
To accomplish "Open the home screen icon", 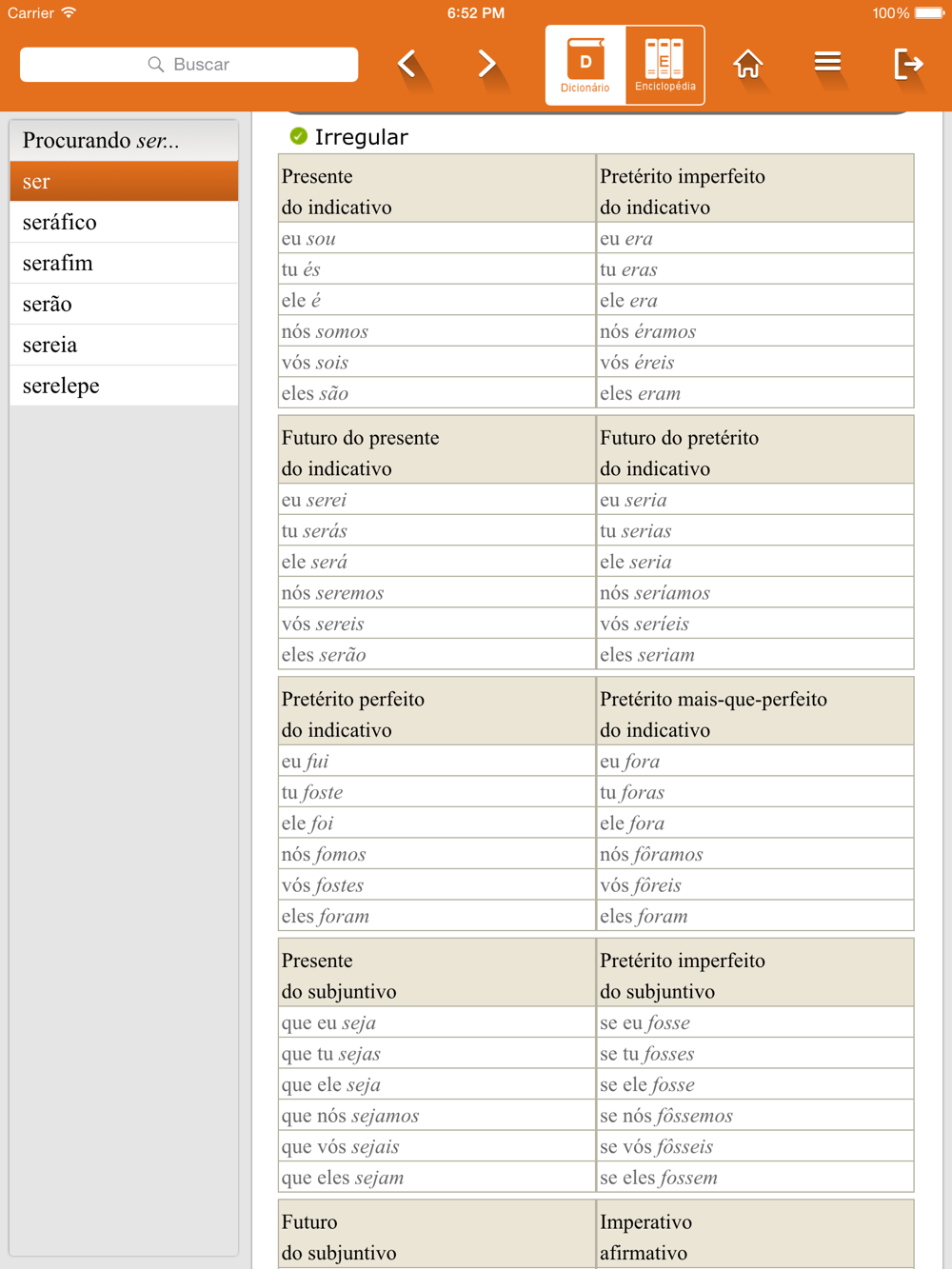I will pos(748,64).
